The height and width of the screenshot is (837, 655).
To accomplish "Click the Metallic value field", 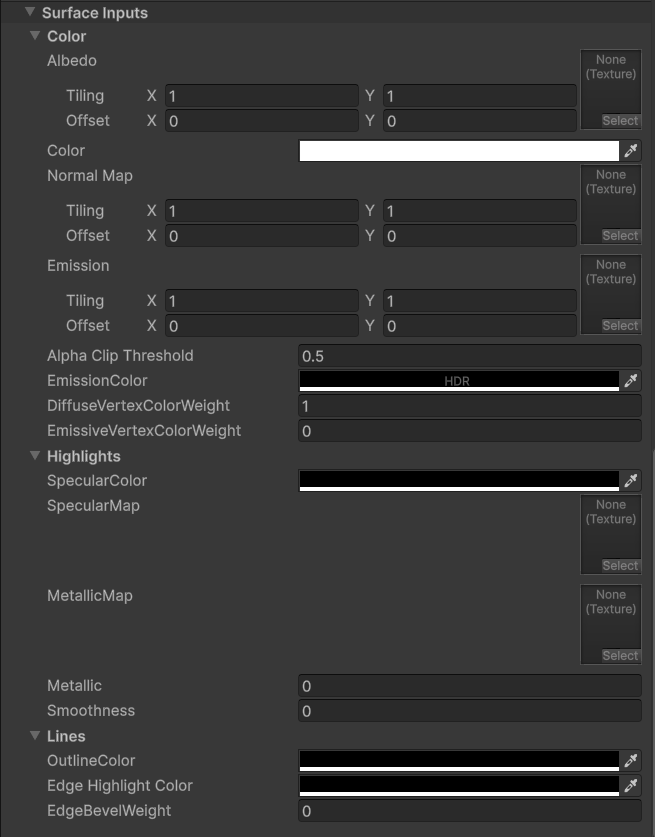I will [470, 686].
